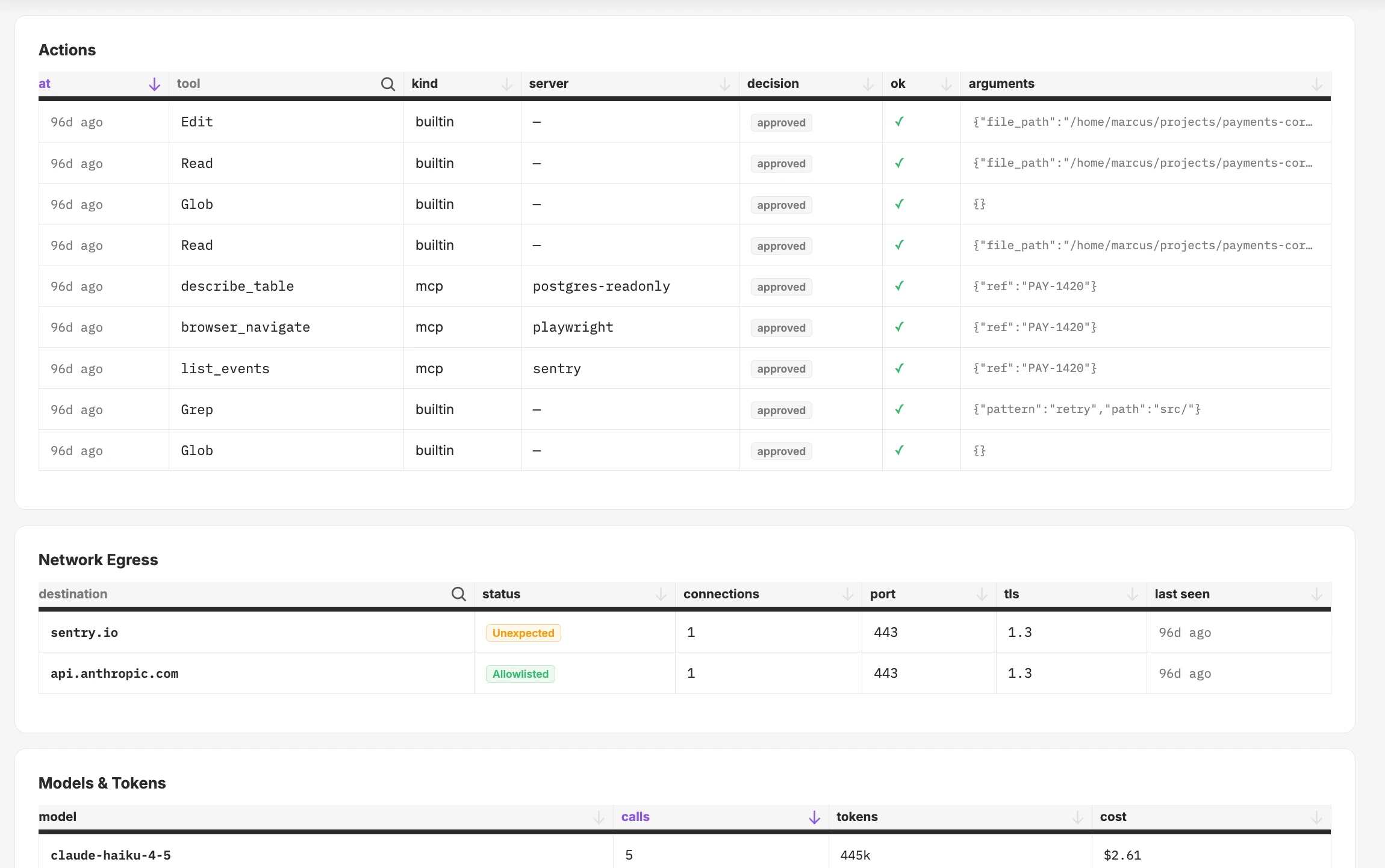The image size is (1385, 868).
Task: Sort by decision column arrow
Action: [x=868, y=84]
